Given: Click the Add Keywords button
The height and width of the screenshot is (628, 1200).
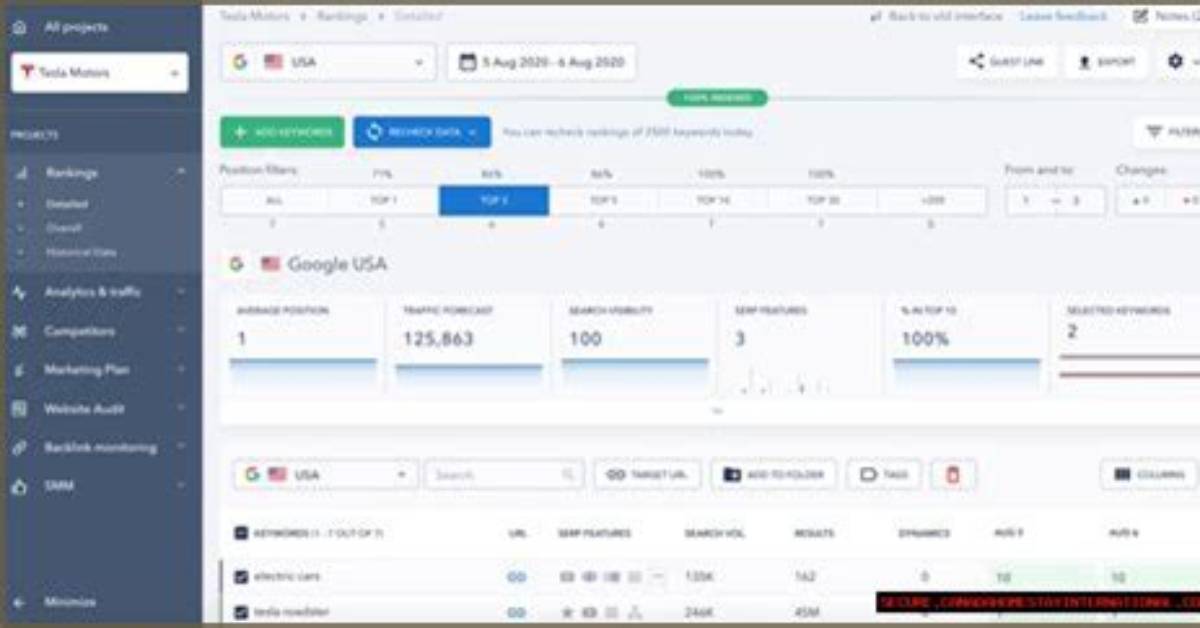Looking at the screenshot, I should pyautogui.click(x=282, y=132).
